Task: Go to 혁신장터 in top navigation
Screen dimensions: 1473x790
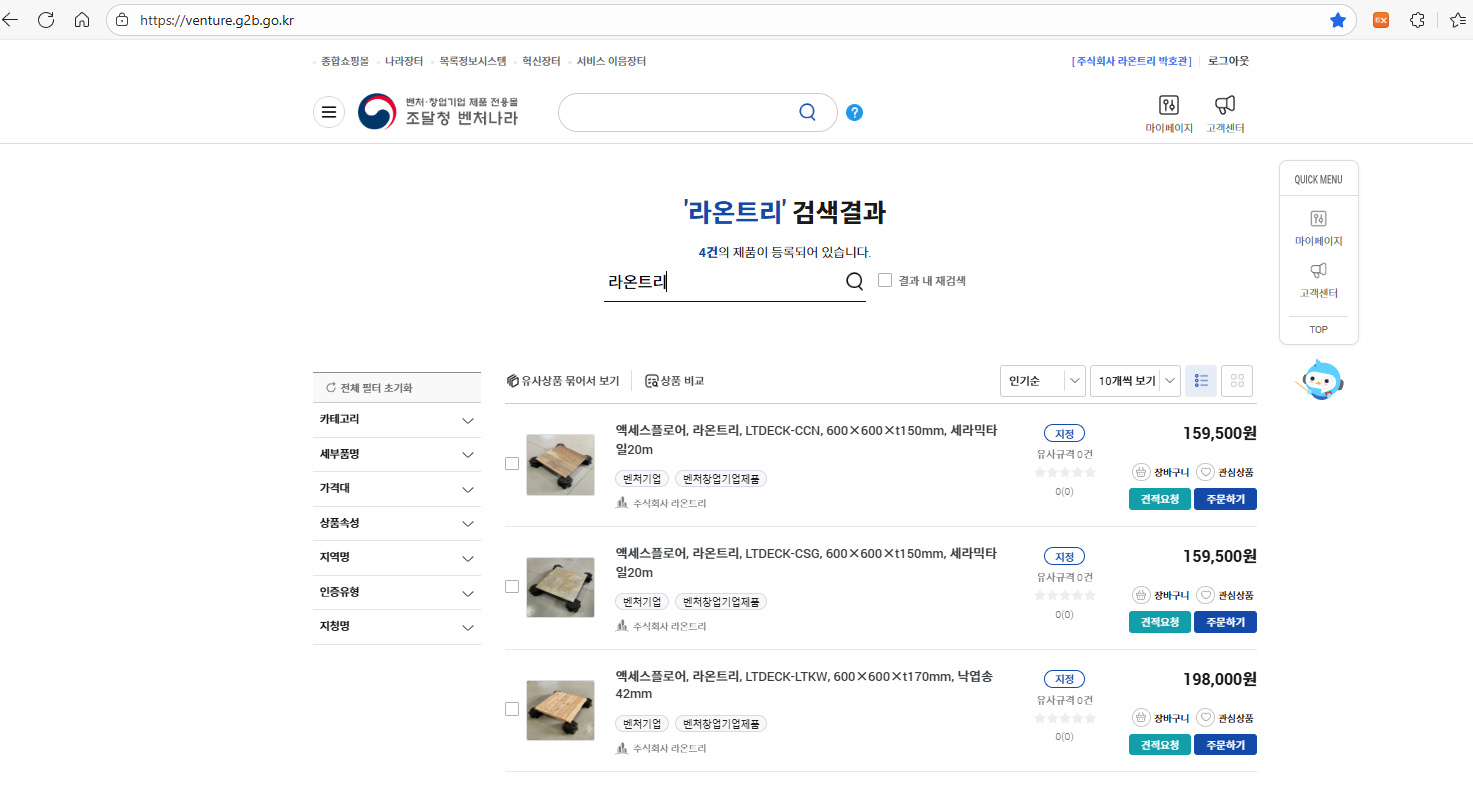Action: [x=541, y=61]
